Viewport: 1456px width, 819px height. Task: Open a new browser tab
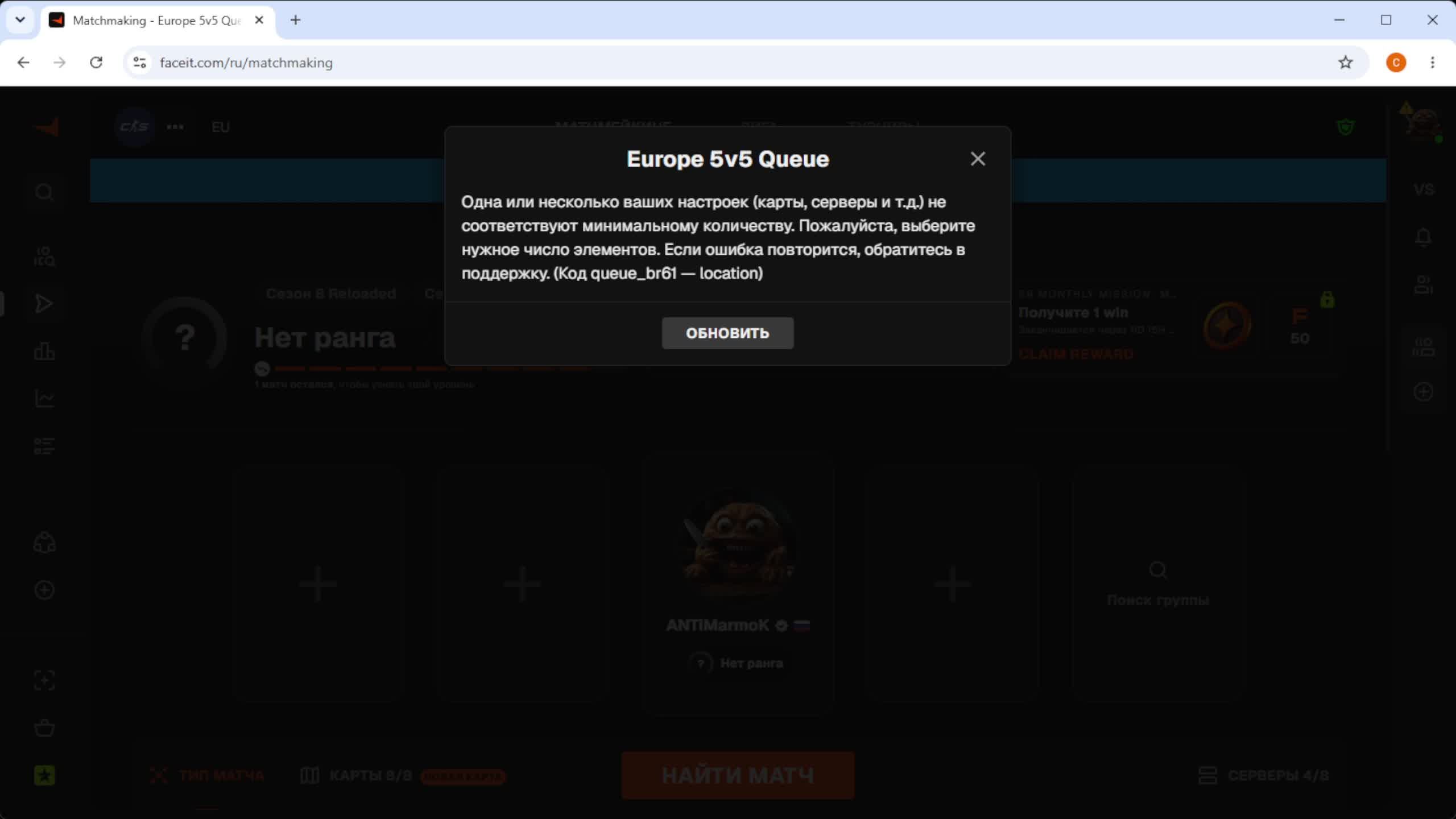(296, 20)
